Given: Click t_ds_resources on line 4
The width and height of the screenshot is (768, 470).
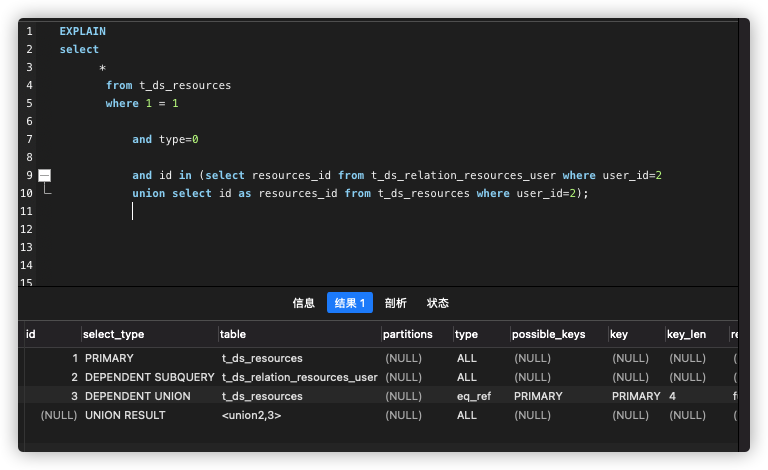Looking at the screenshot, I should (185, 86).
